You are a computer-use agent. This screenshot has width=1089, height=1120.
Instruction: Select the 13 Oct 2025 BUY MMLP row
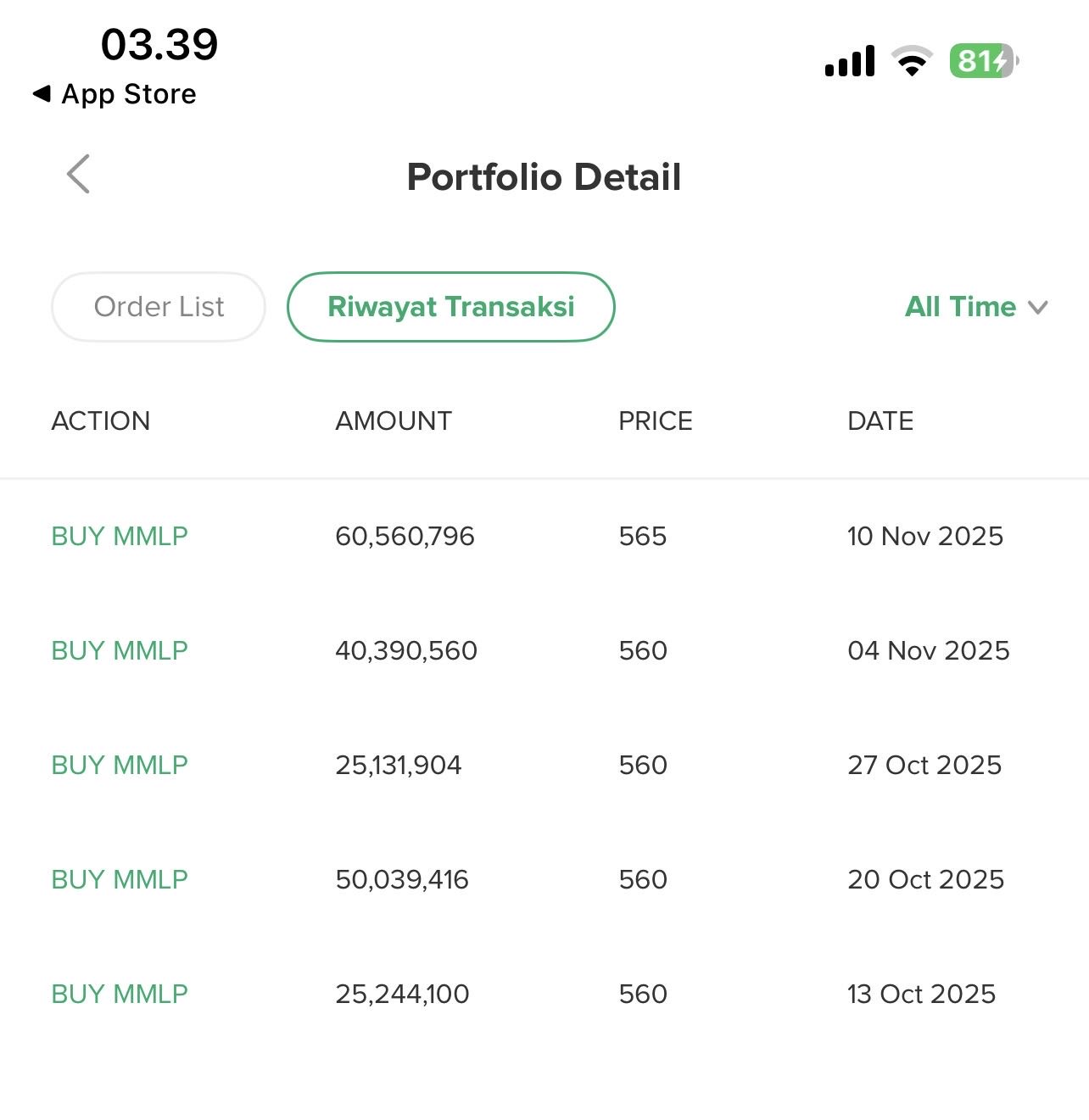coord(120,994)
